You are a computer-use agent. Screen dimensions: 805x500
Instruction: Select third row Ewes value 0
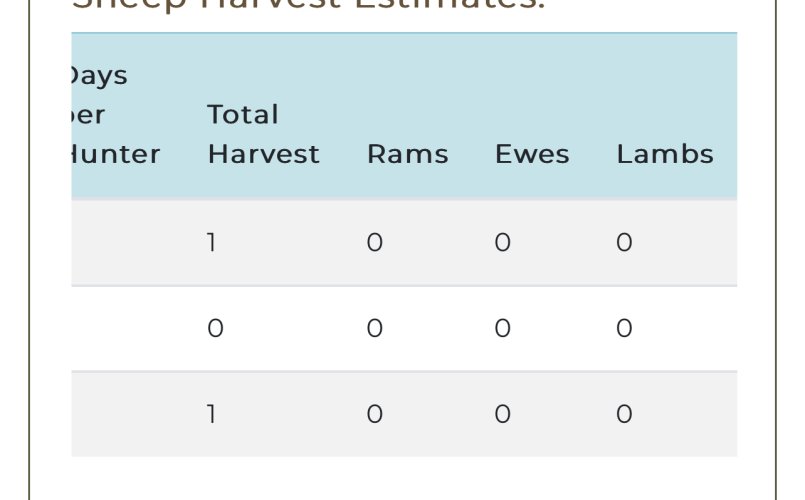(x=503, y=414)
